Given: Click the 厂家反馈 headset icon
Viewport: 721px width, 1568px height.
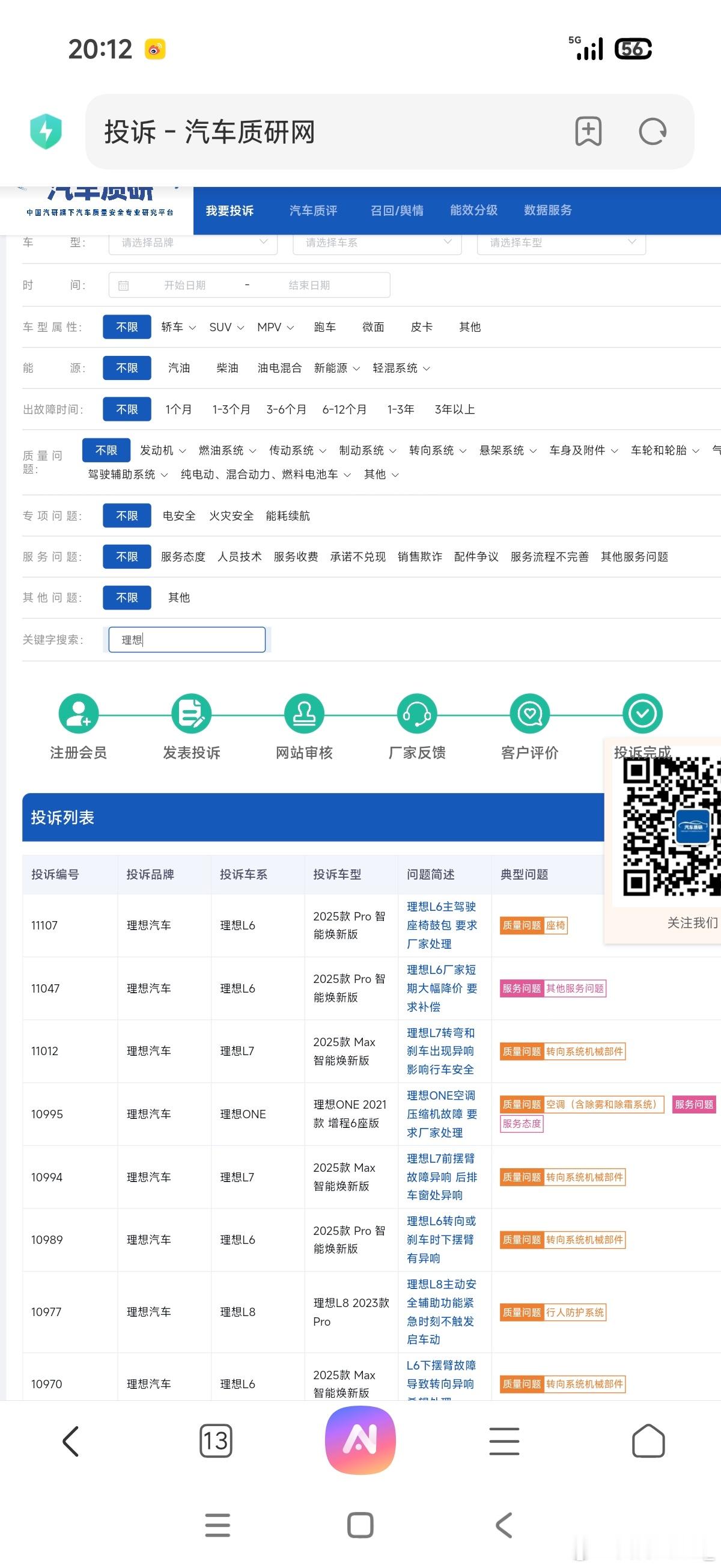Looking at the screenshot, I should click(x=417, y=714).
